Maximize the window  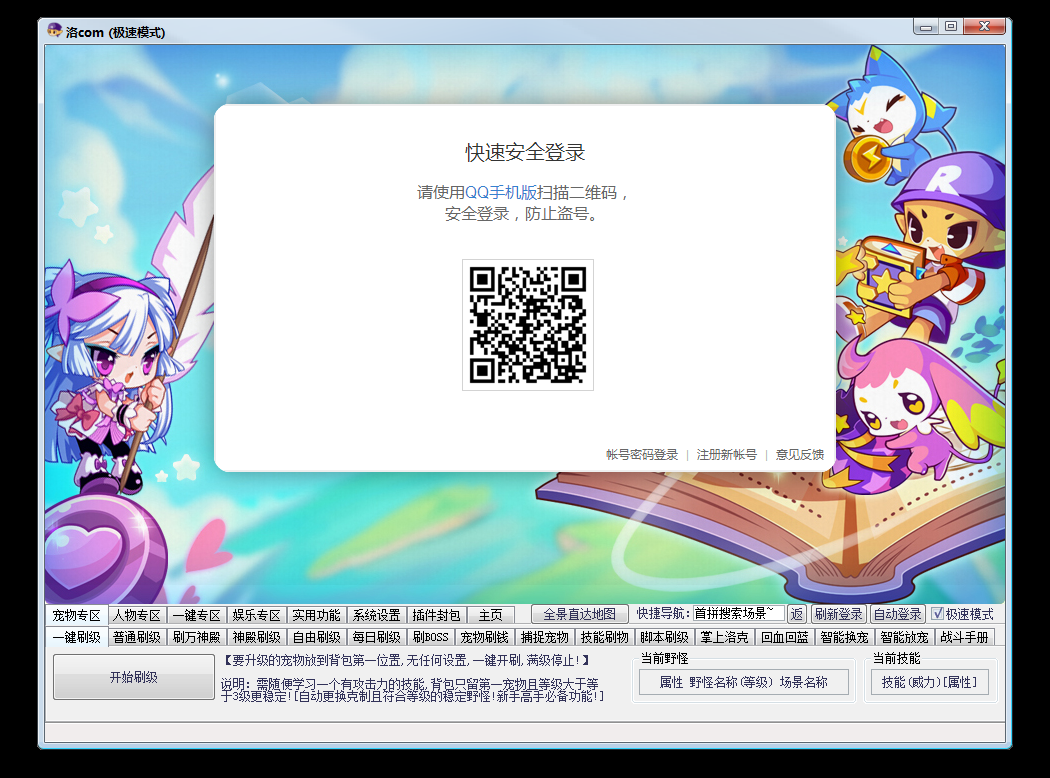951,27
